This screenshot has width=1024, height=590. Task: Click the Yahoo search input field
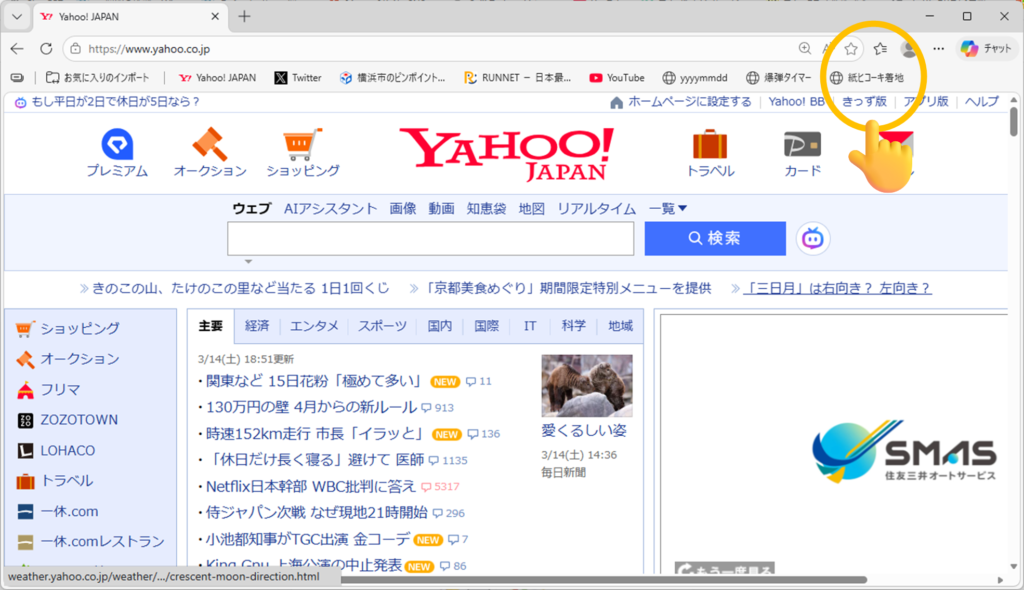430,239
